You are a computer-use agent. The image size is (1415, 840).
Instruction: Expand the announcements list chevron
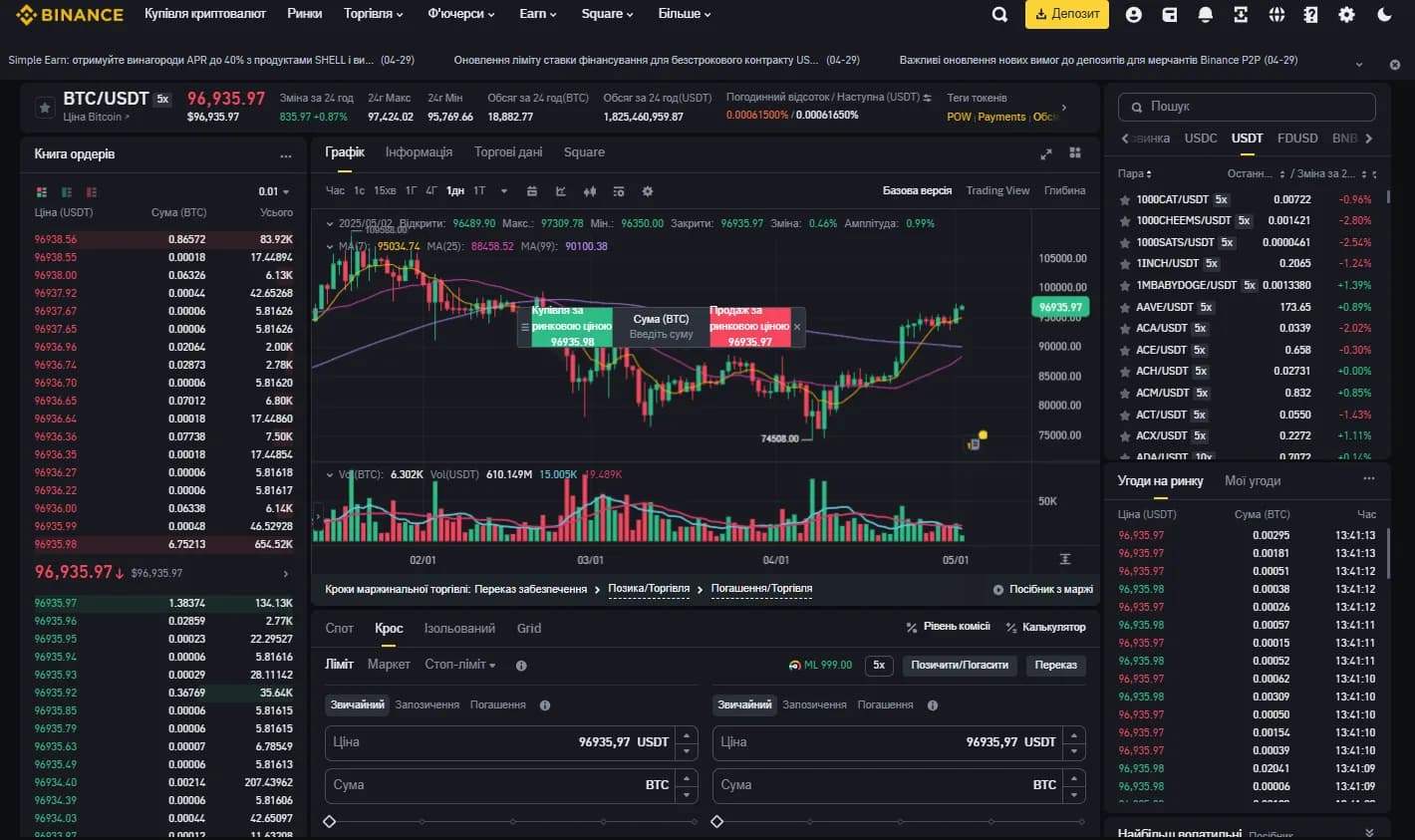(x=1359, y=65)
